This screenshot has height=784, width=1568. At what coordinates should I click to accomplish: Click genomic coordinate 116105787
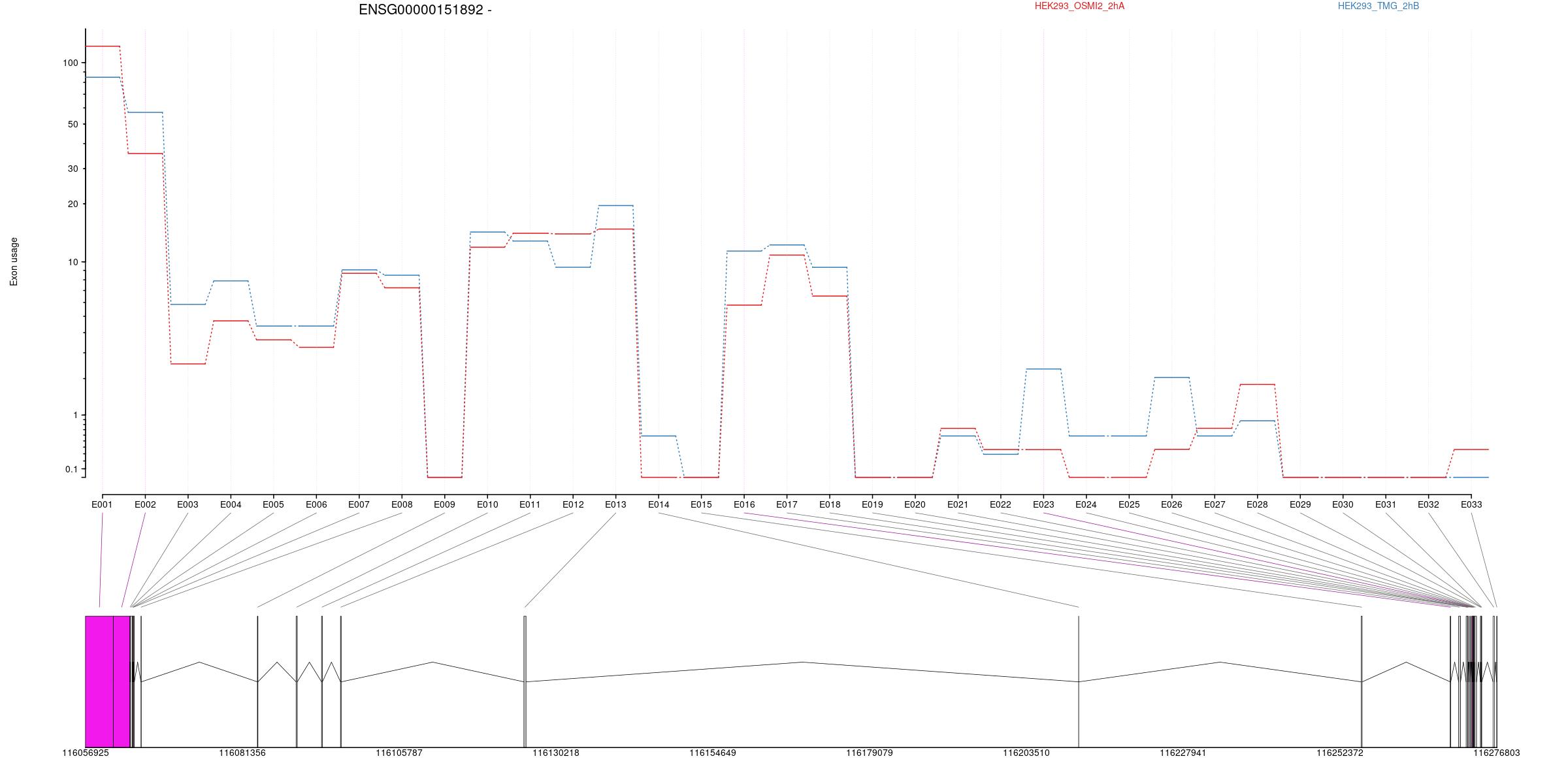(x=399, y=753)
